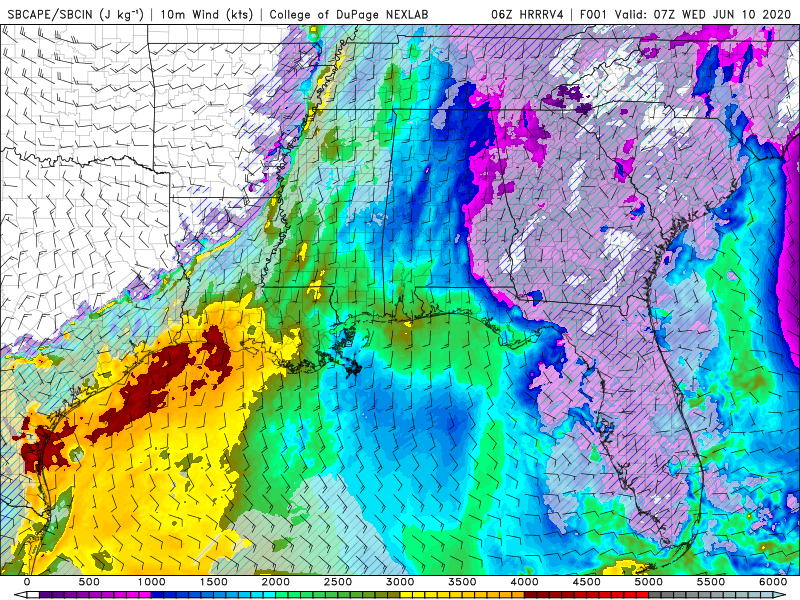
Task: Click the '10m Wind (kts)' header label
Action: (x=207, y=14)
